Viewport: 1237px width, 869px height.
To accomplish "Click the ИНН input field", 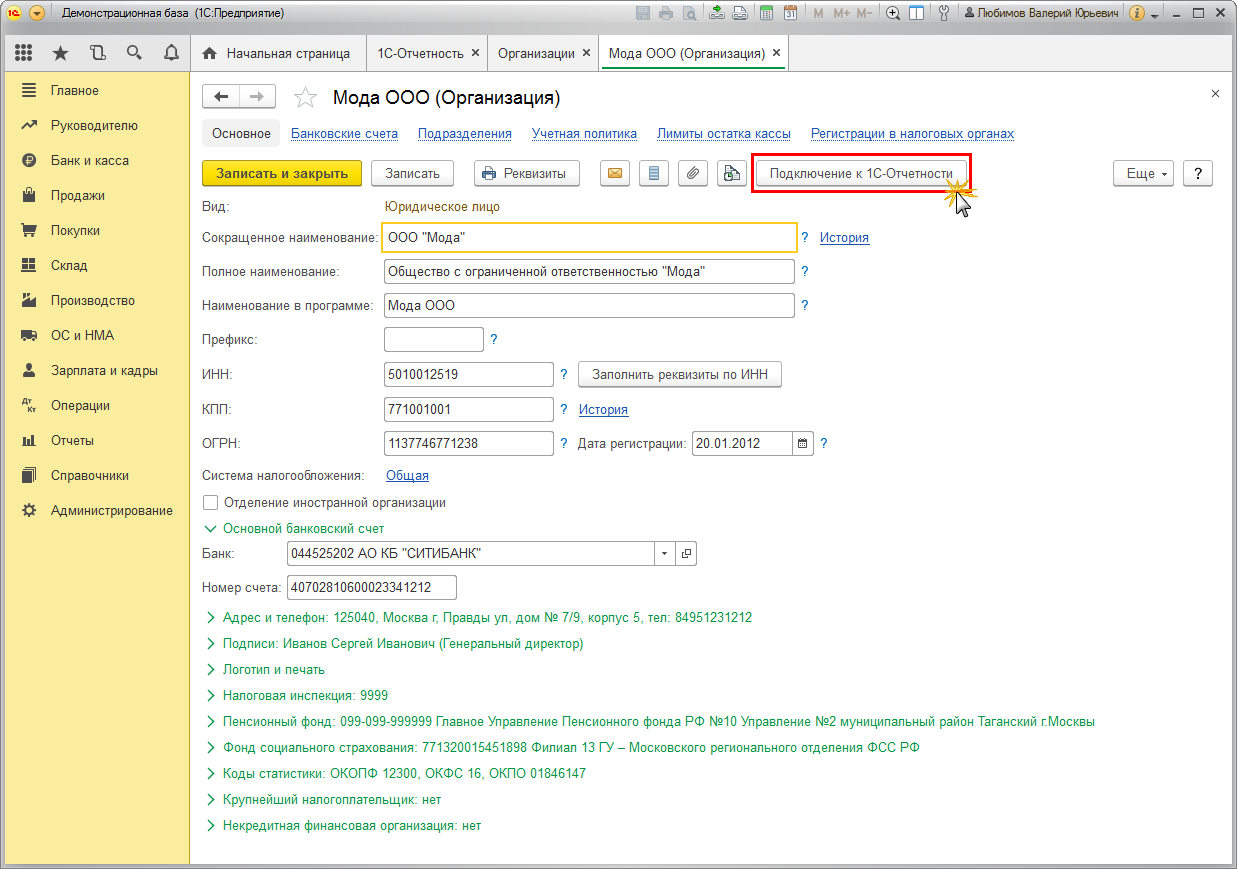I will (468, 374).
